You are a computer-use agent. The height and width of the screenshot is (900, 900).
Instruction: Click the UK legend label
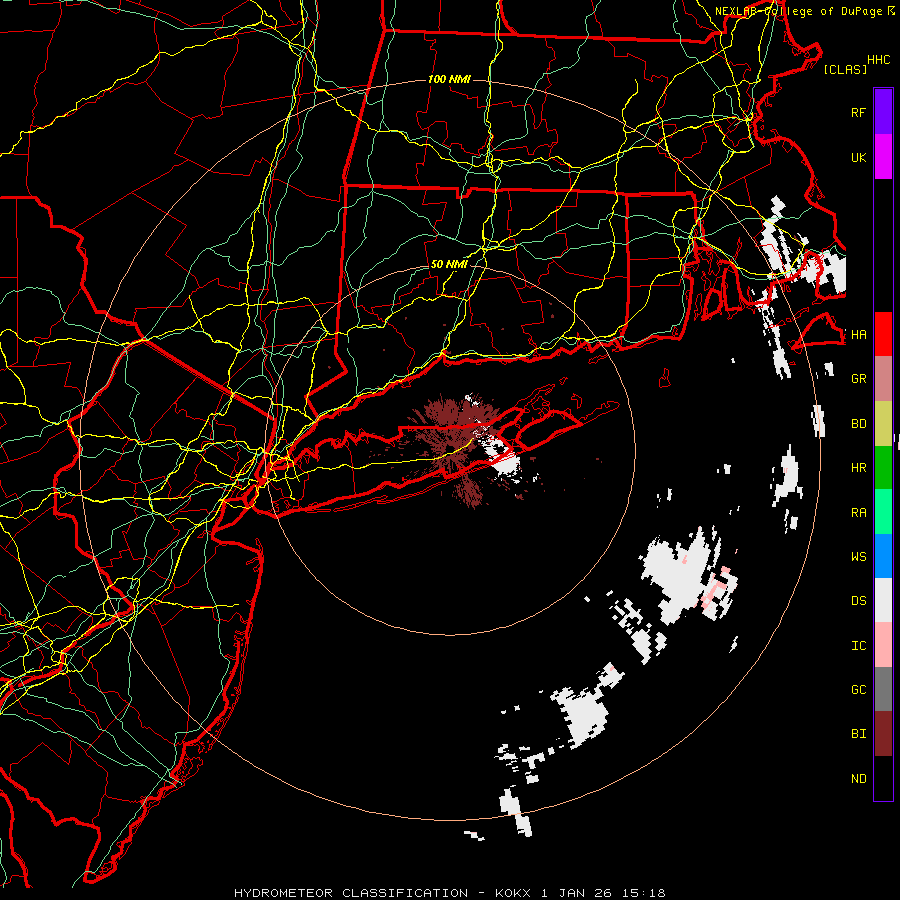(x=858, y=157)
